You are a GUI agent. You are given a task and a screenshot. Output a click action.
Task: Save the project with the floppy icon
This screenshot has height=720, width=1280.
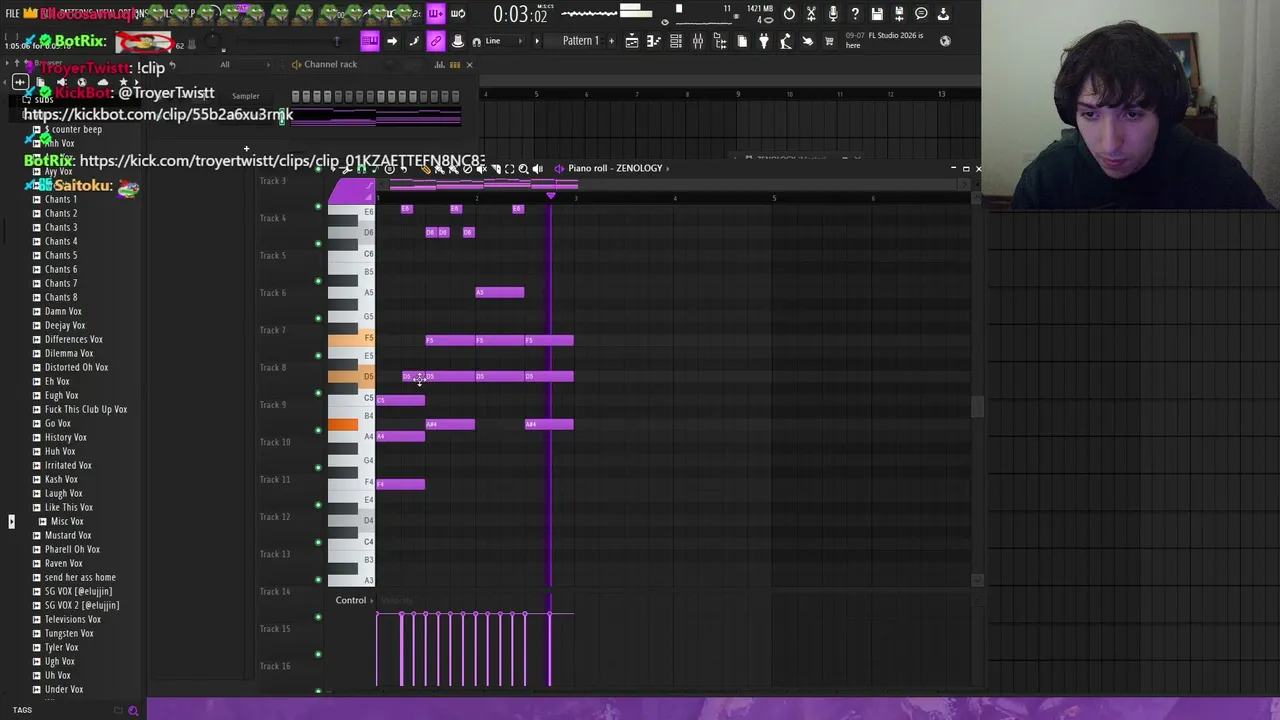tap(877, 13)
